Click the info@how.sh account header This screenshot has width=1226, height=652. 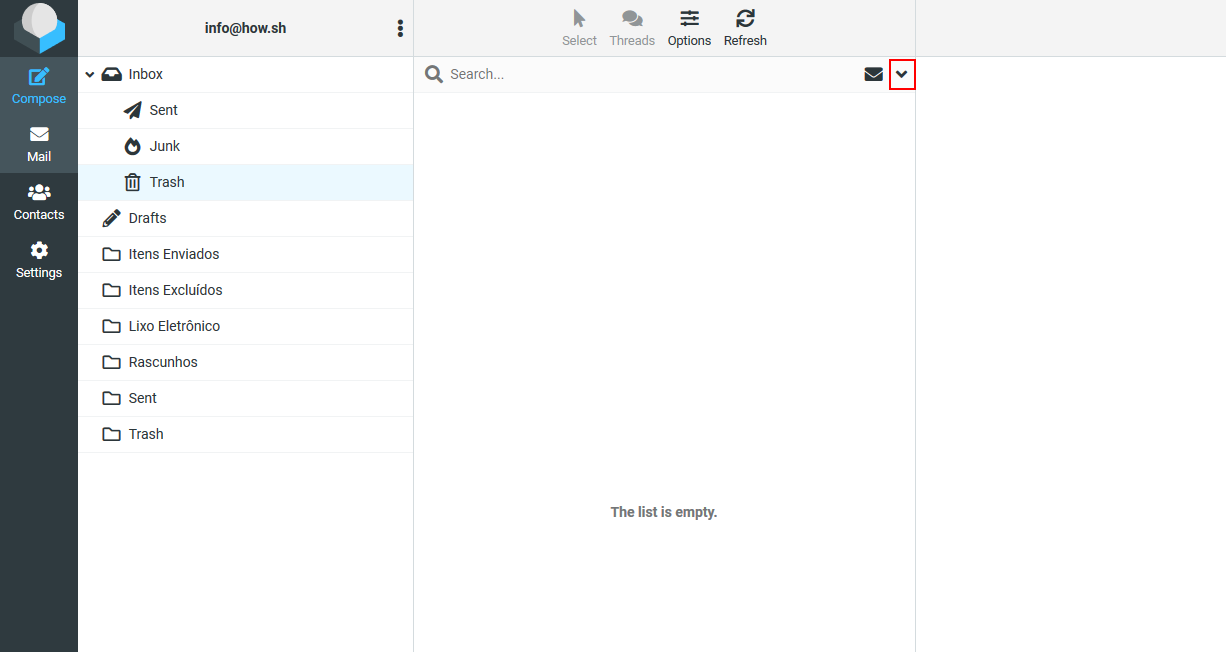[245, 28]
